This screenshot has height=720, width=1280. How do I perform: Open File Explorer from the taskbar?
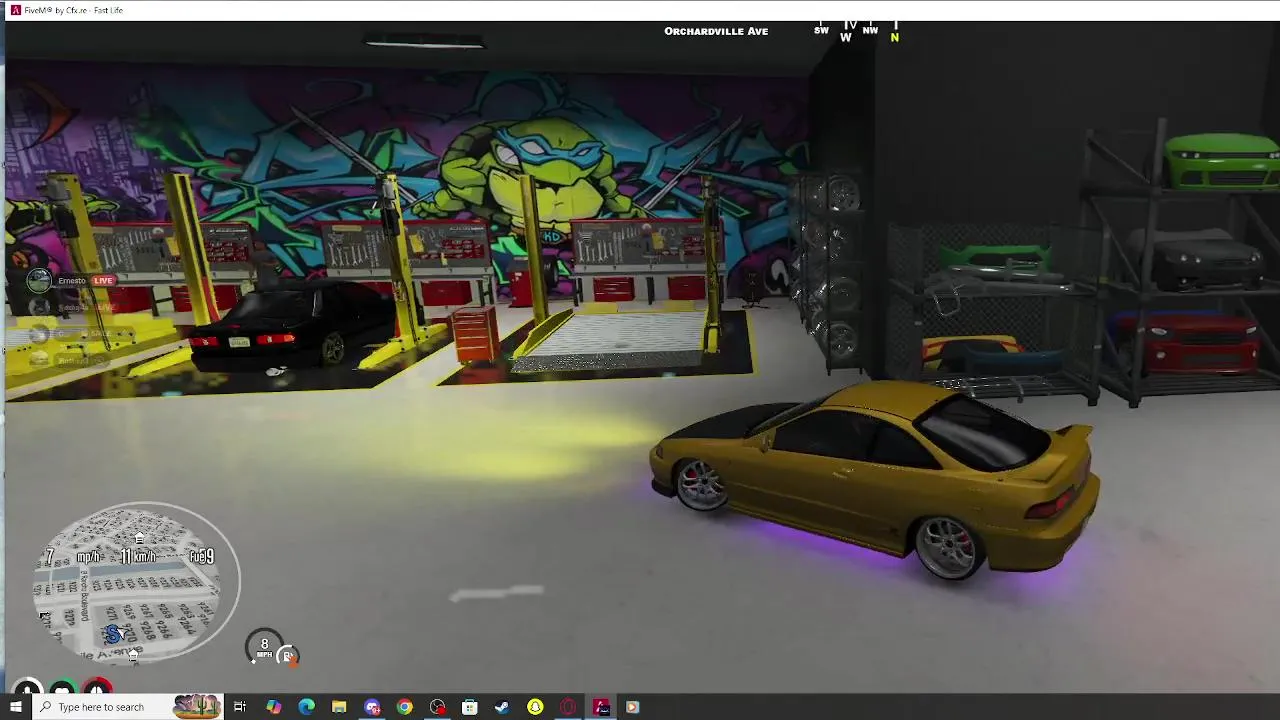point(339,707)
